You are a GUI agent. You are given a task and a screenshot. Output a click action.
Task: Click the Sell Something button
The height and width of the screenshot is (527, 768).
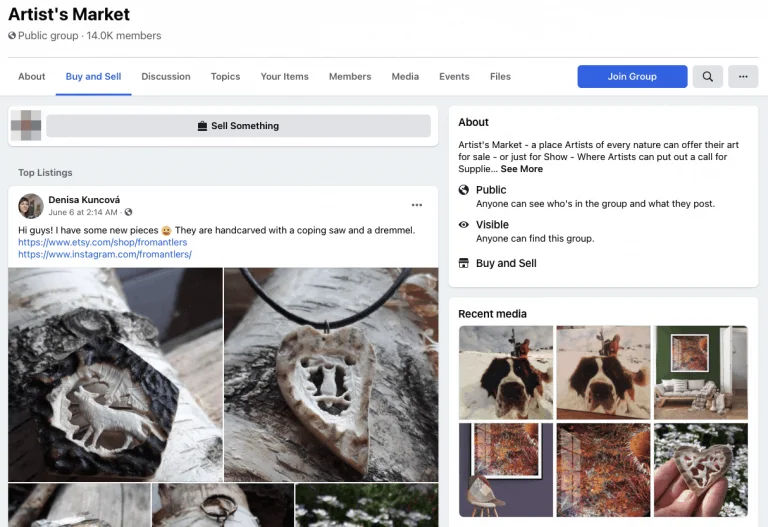[238, 126]
